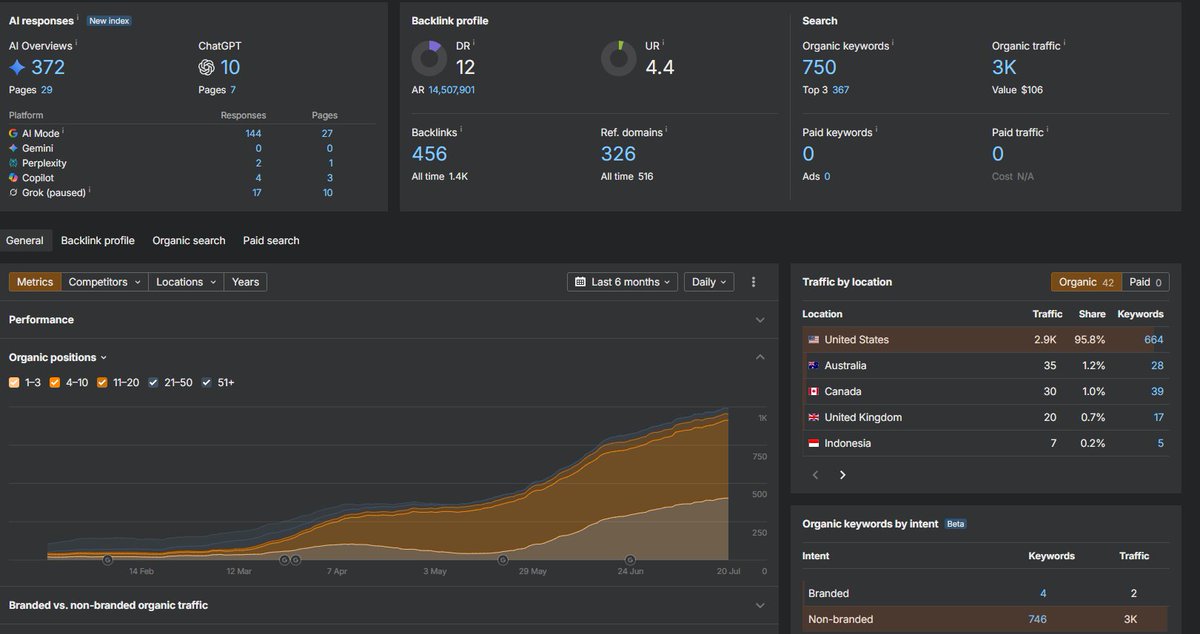Click the United Kingdom flag icon
Image resolution: width=1200 pixels, height=634 pixels.
814,418
